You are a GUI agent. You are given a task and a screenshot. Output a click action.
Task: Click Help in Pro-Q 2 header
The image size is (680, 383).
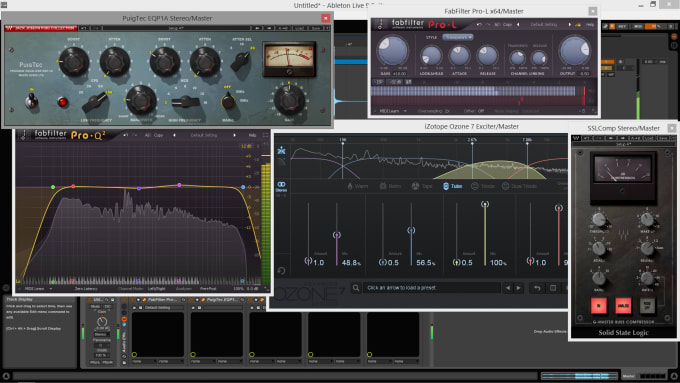[x=252, y=135]
